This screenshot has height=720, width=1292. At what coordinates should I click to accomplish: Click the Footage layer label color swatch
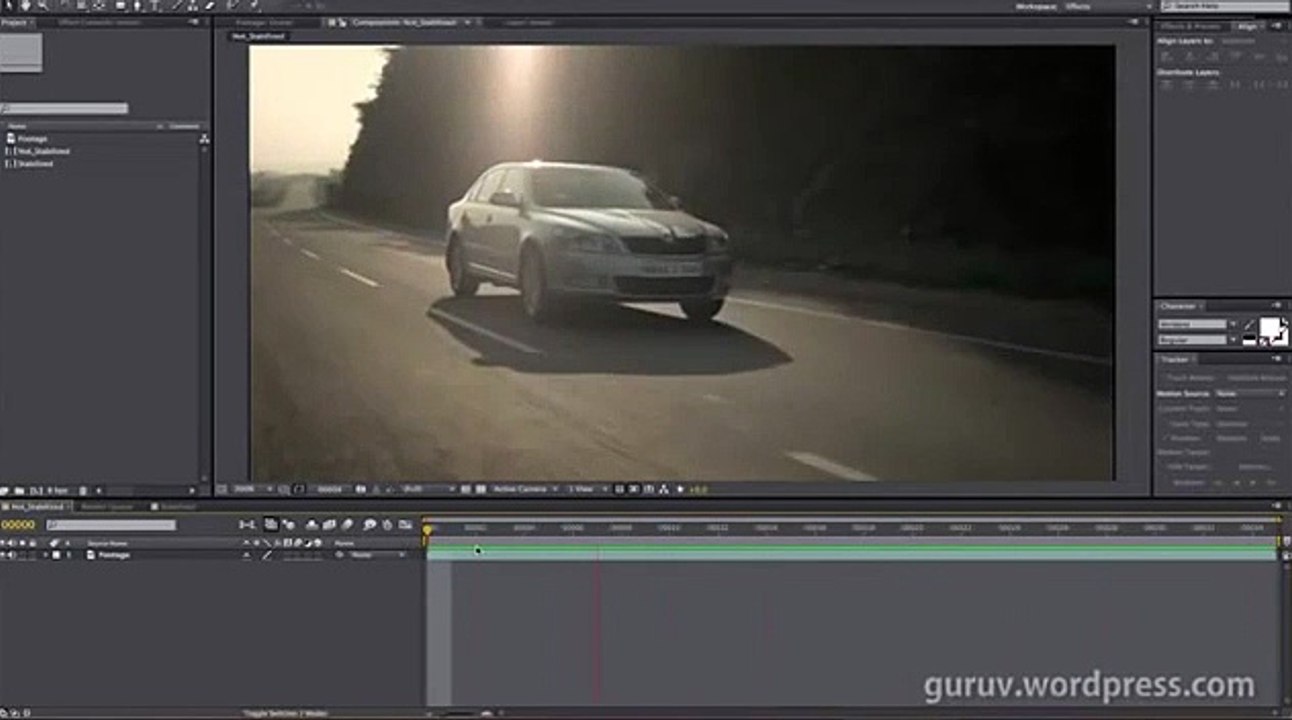[x=56, y=554]
